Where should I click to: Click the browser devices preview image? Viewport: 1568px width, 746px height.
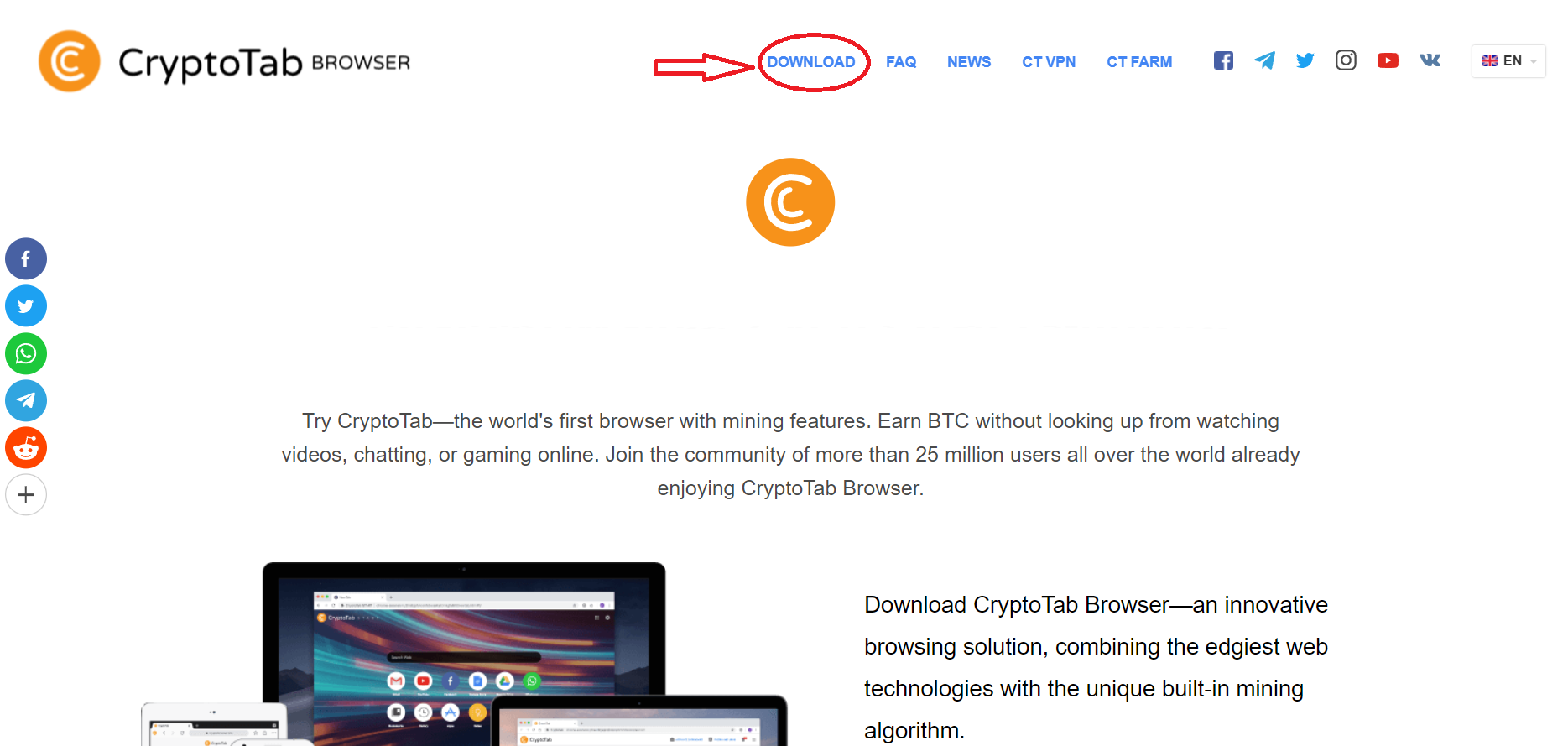click(464, 654)
